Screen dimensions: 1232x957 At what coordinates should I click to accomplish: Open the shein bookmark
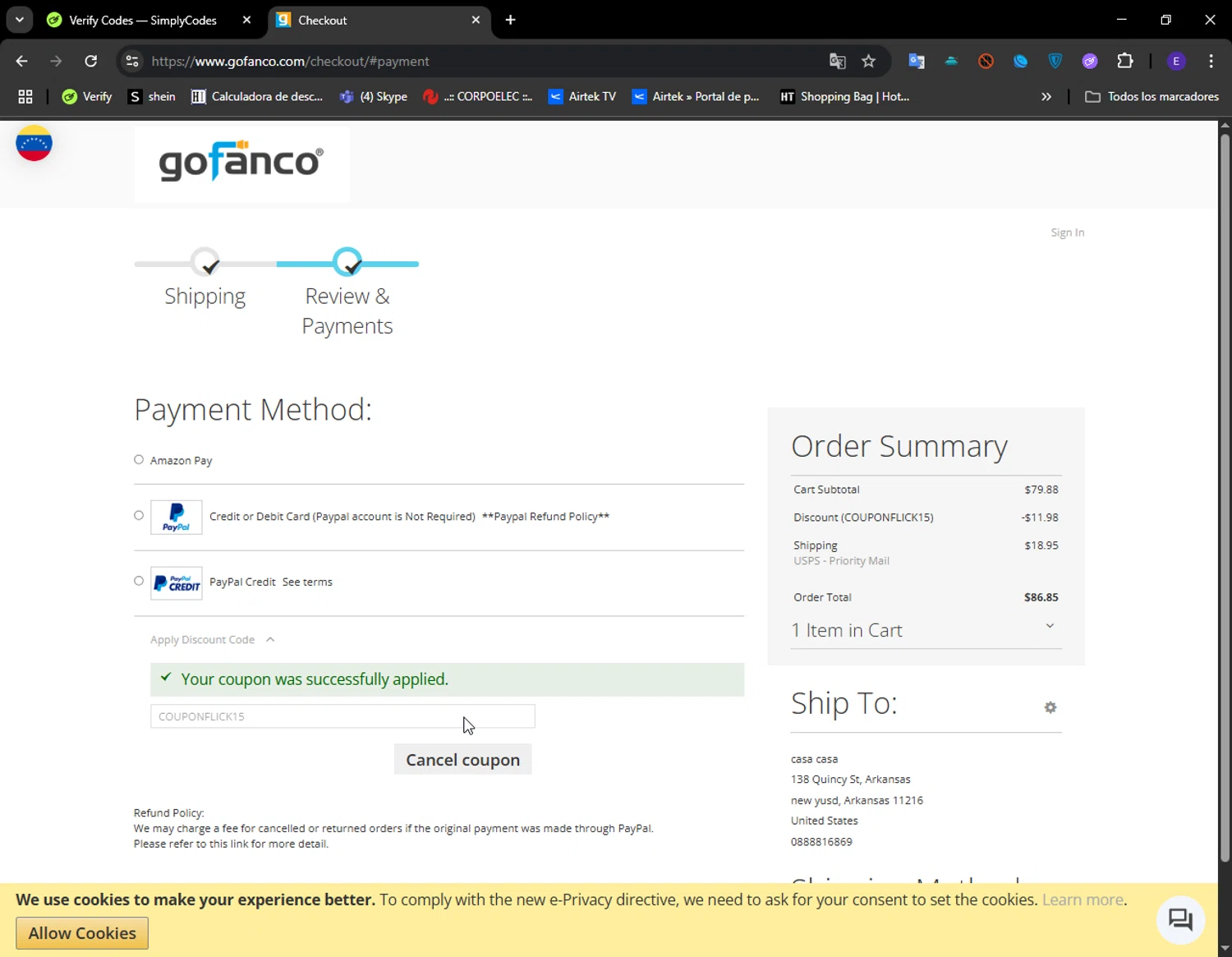tap(152, 96)
